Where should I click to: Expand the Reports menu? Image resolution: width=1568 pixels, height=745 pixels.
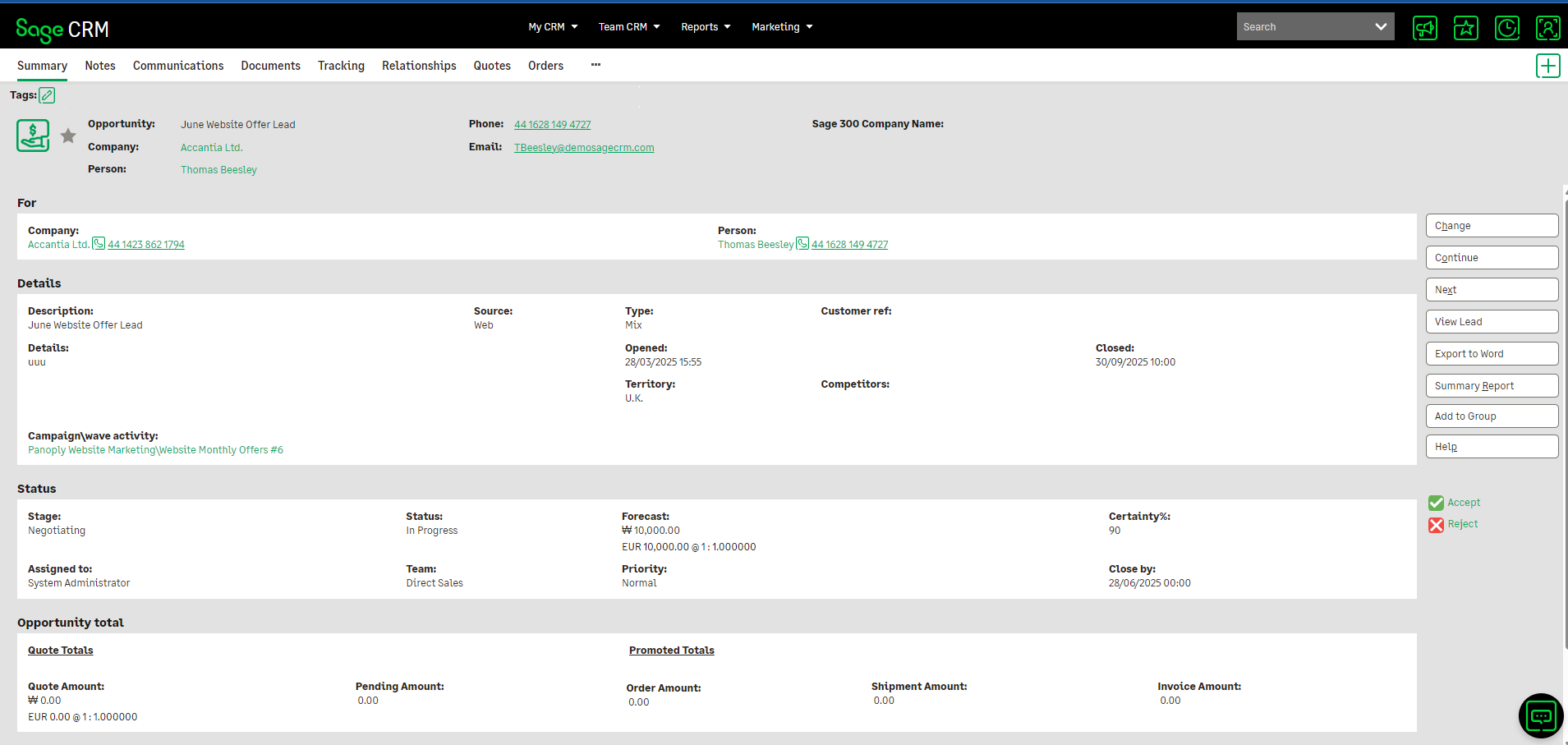click(706, 27)
